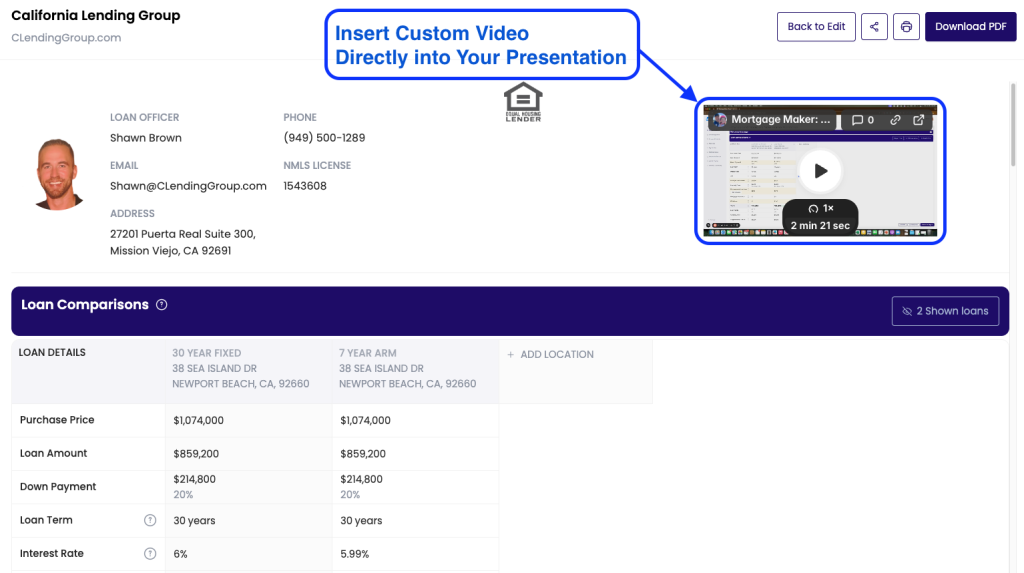Click loan officer Shawn Brown's photo

point(59,174)
